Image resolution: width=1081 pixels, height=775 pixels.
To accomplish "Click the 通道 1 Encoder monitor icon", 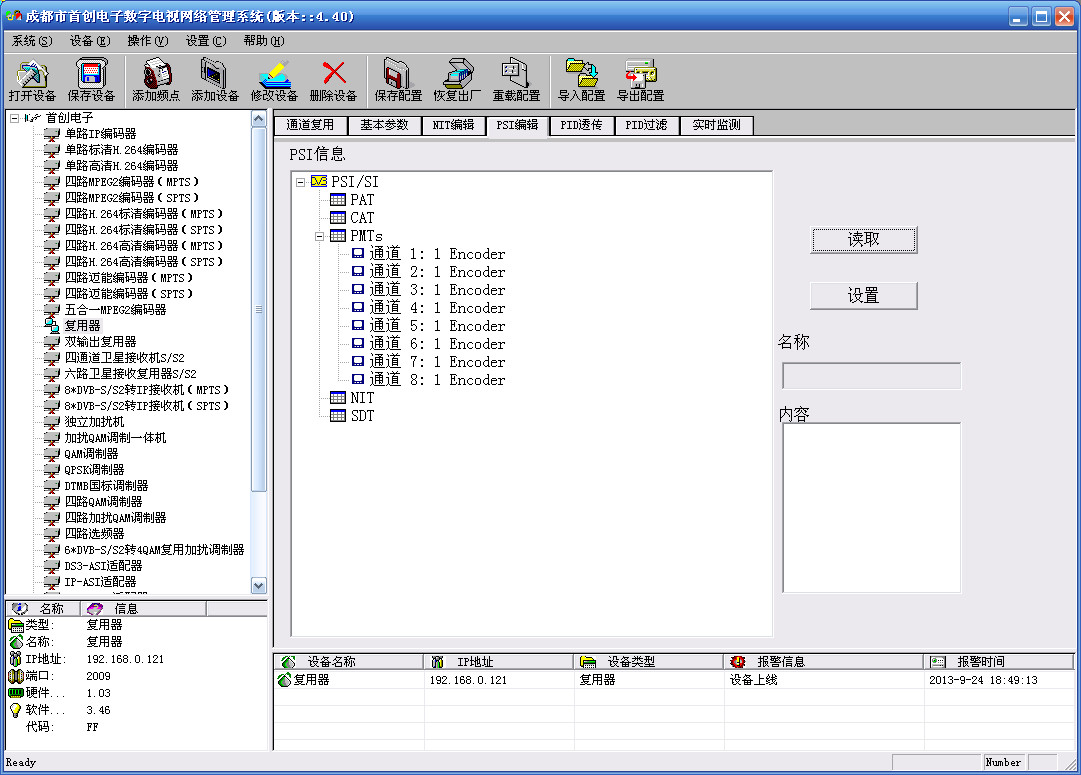I will 358,254.
